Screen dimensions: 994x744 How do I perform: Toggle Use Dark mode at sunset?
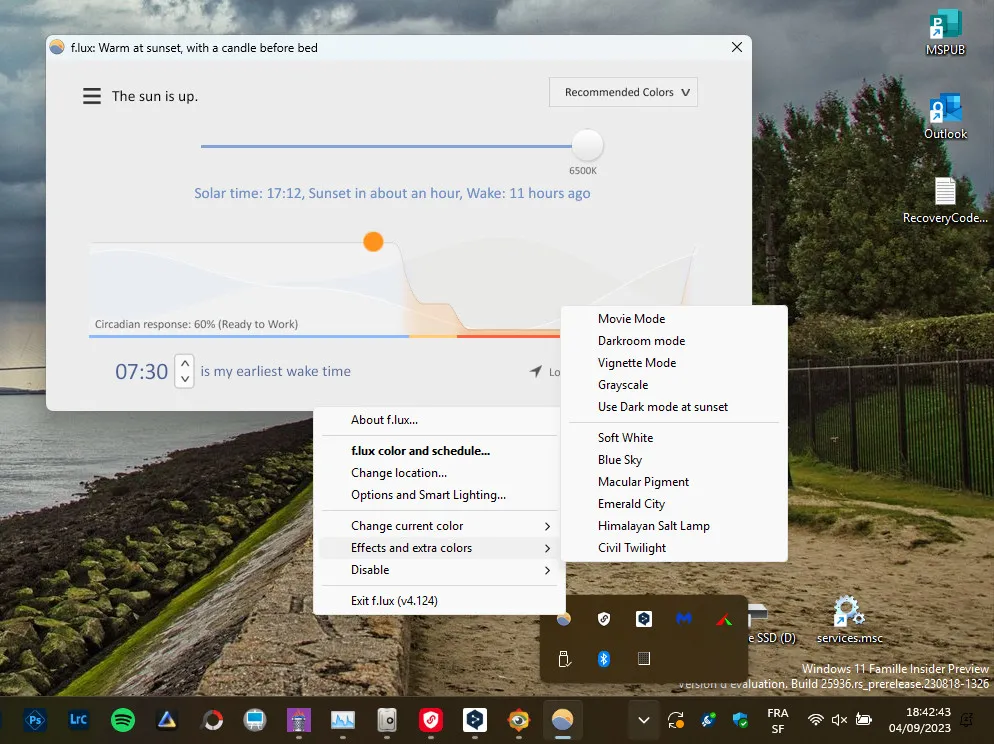point(674,407)
